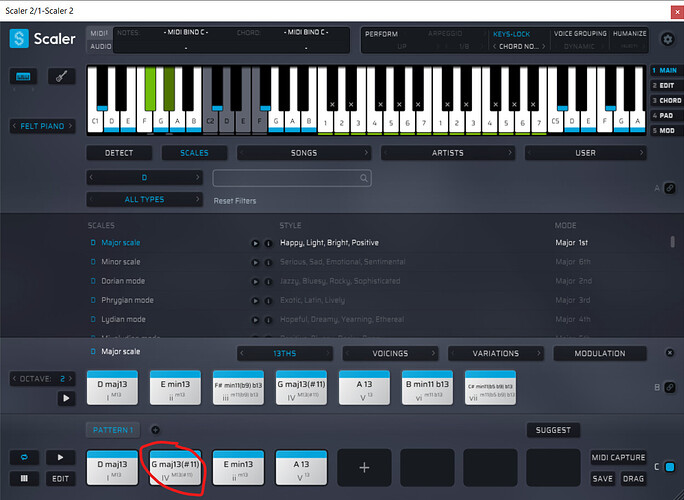The image size is (684, 500).
Task: Open the CHORD NO... keys-lock dropdown
Action: click(x=519, y=46)
